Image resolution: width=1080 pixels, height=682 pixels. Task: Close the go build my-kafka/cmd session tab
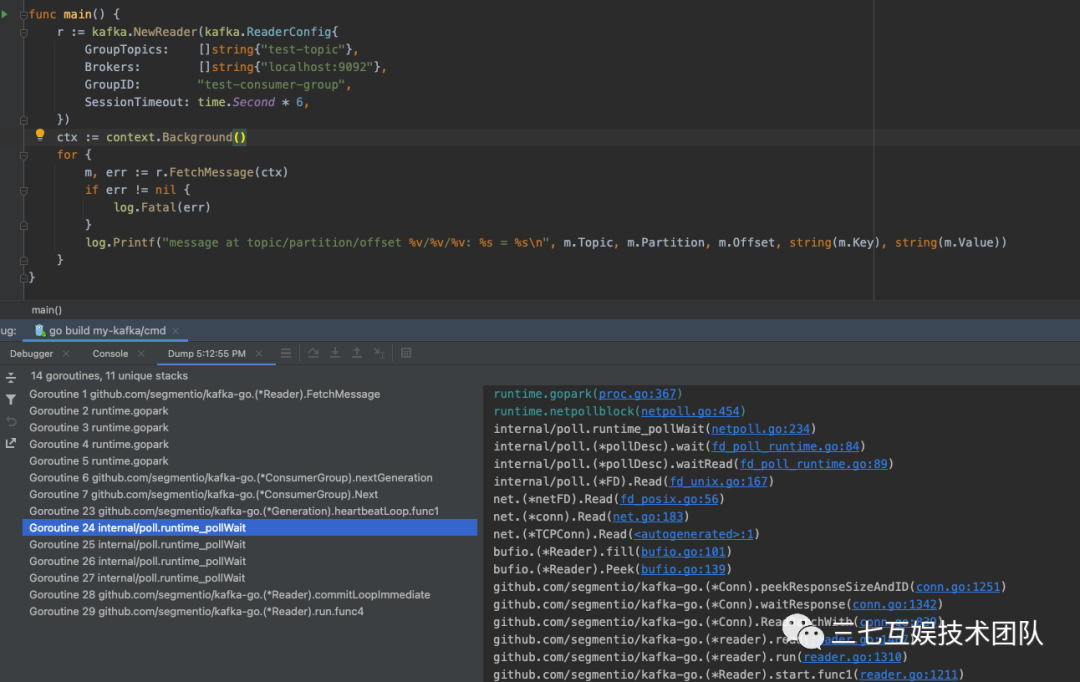pos(176,331)
